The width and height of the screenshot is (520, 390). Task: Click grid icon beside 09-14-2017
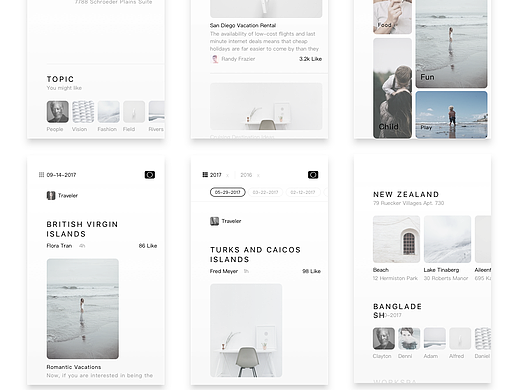[x=41, y=175]
